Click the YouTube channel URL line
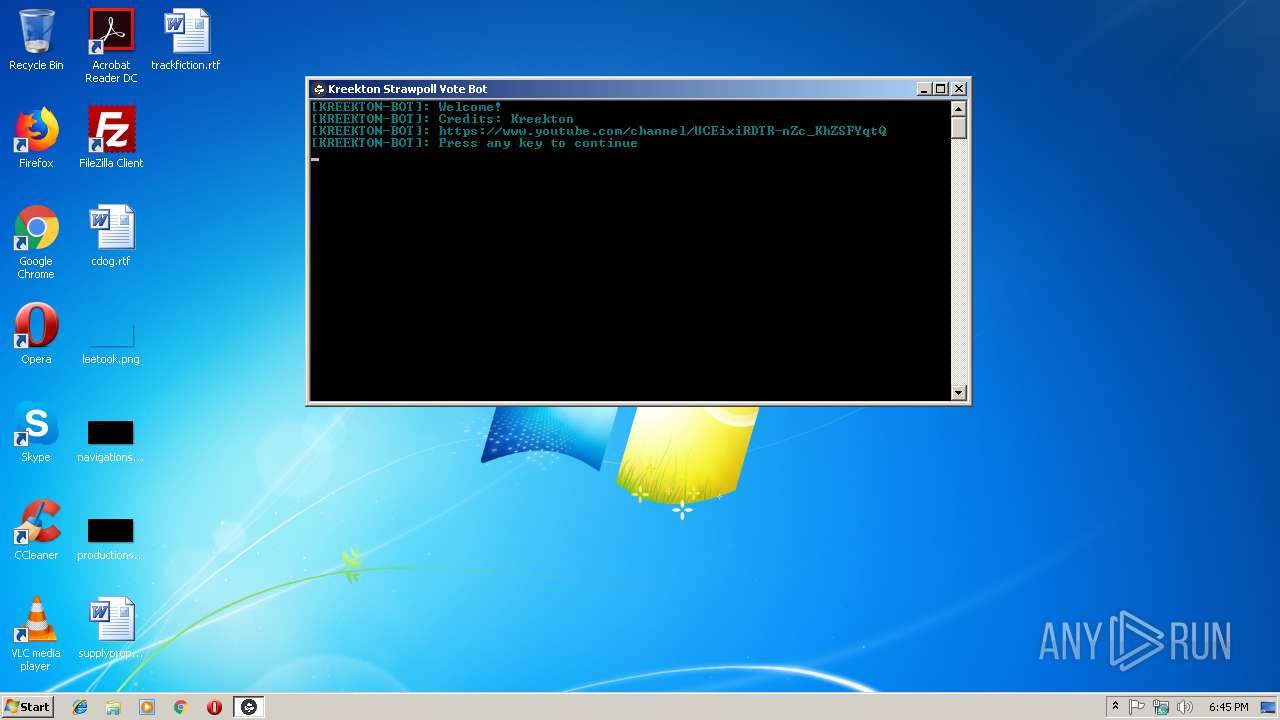 pos(599,131)
